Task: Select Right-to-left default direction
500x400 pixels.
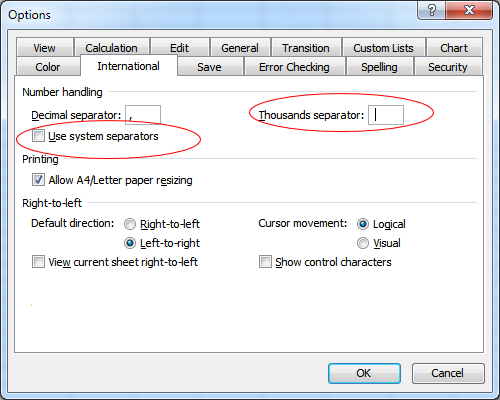Action: click(130, 224)
